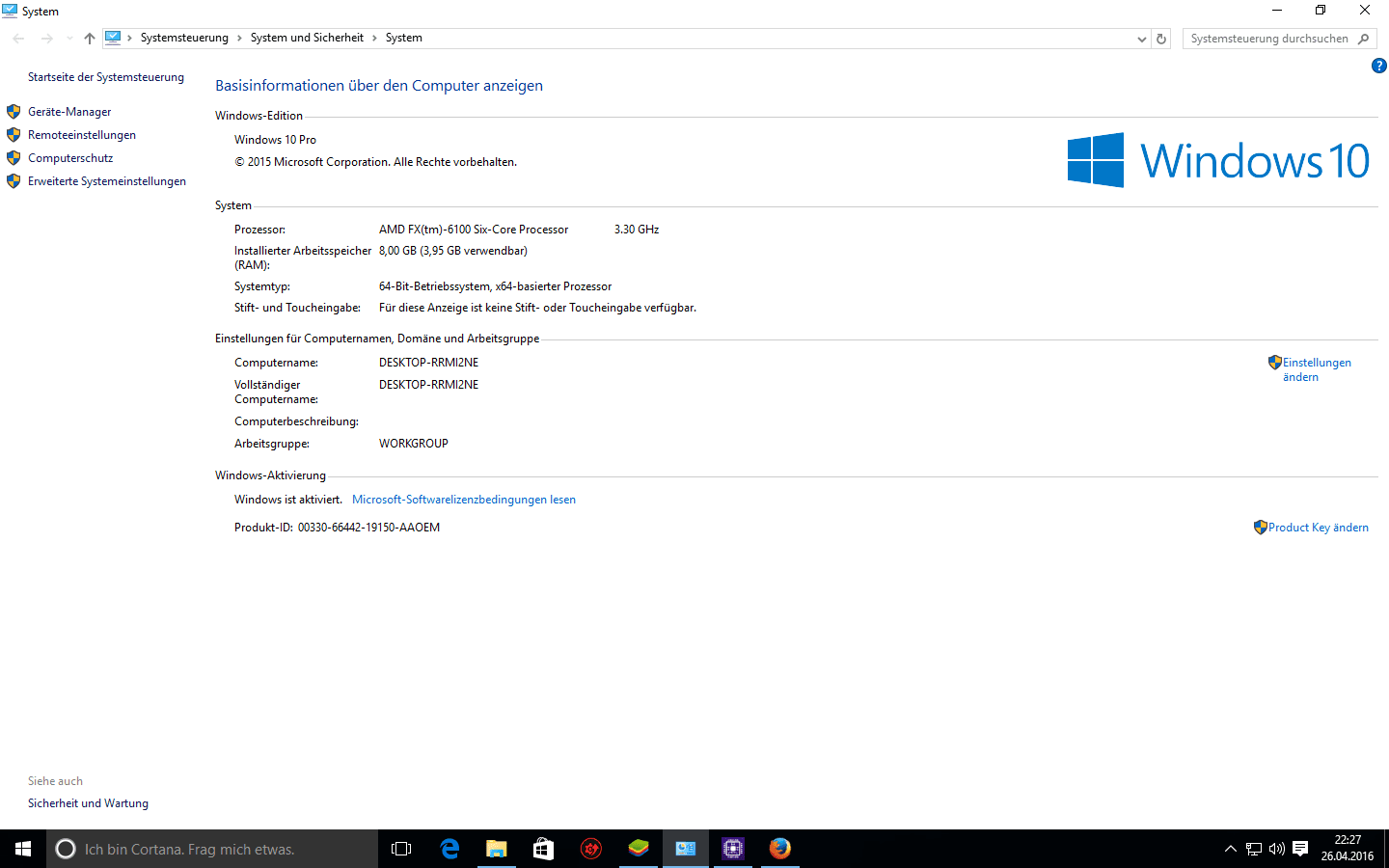Click the Computerschutz sidebar link
This screenshot has height=868, width=1389.
(x=70, y=158)
